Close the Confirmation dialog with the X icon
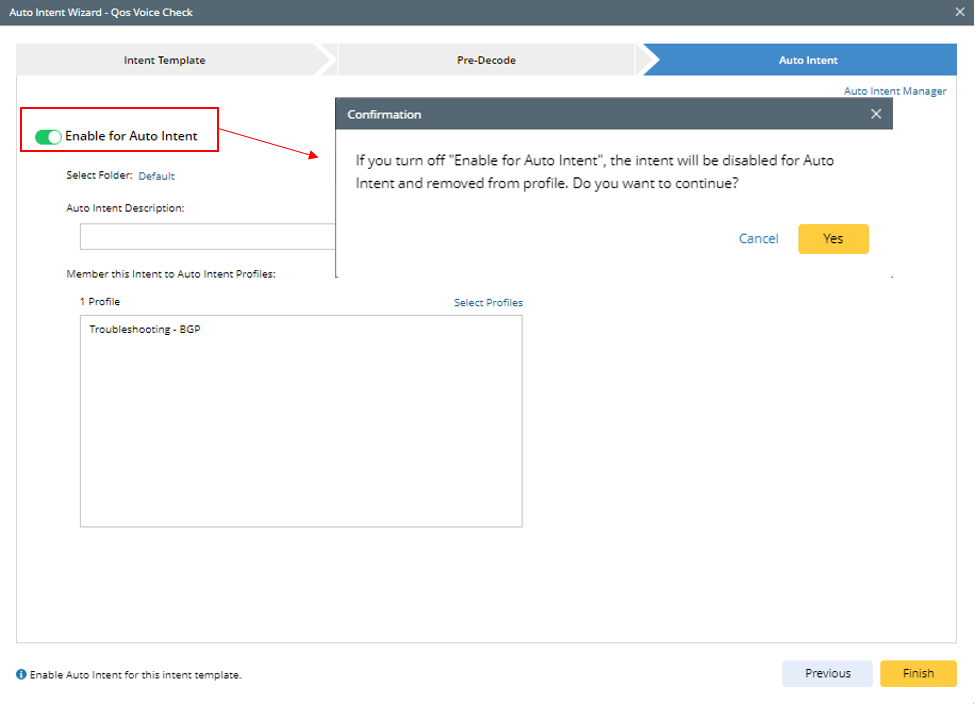 coord(876,114)
